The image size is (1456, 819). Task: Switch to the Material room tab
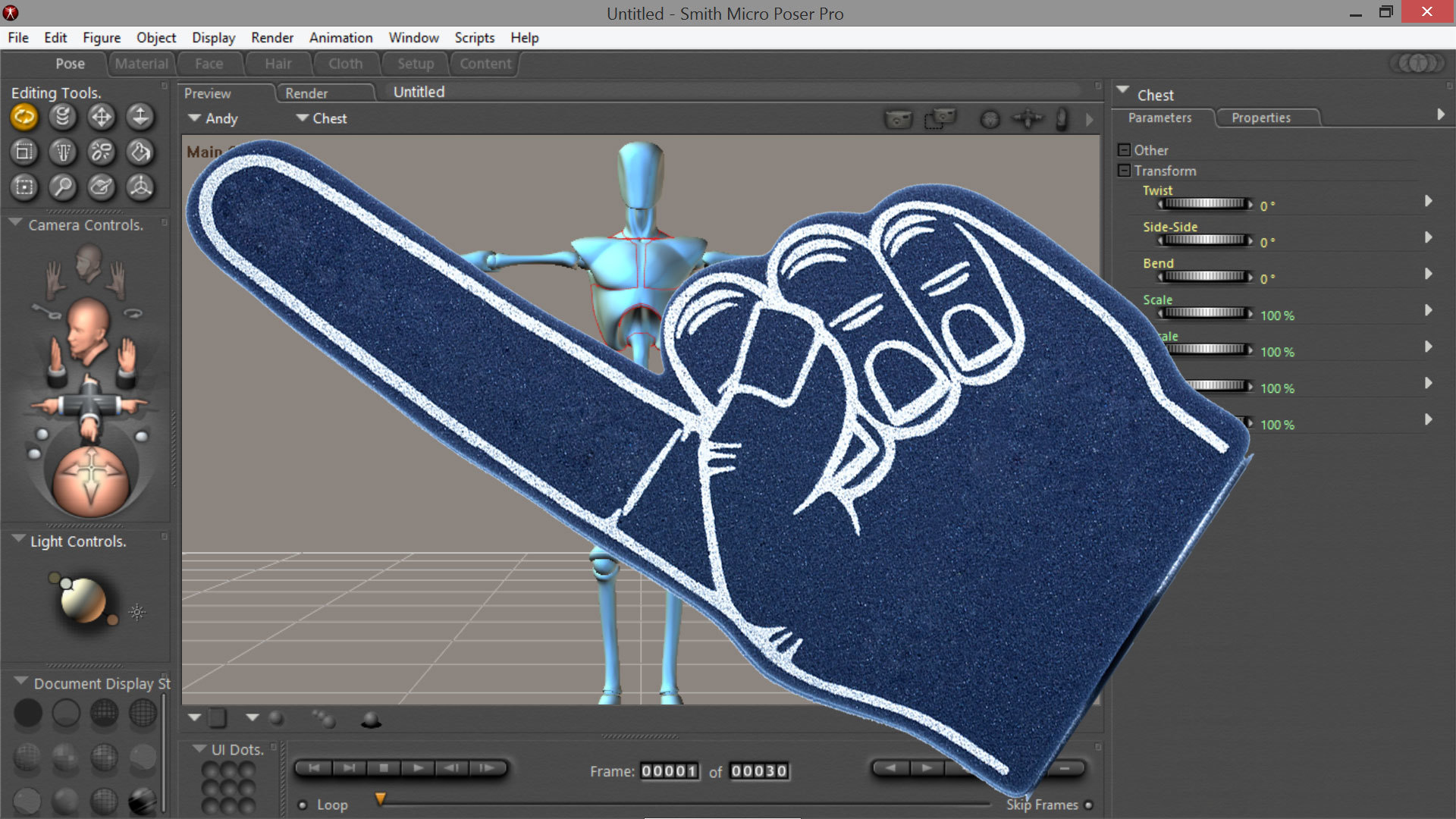click(x=142, y=64)
